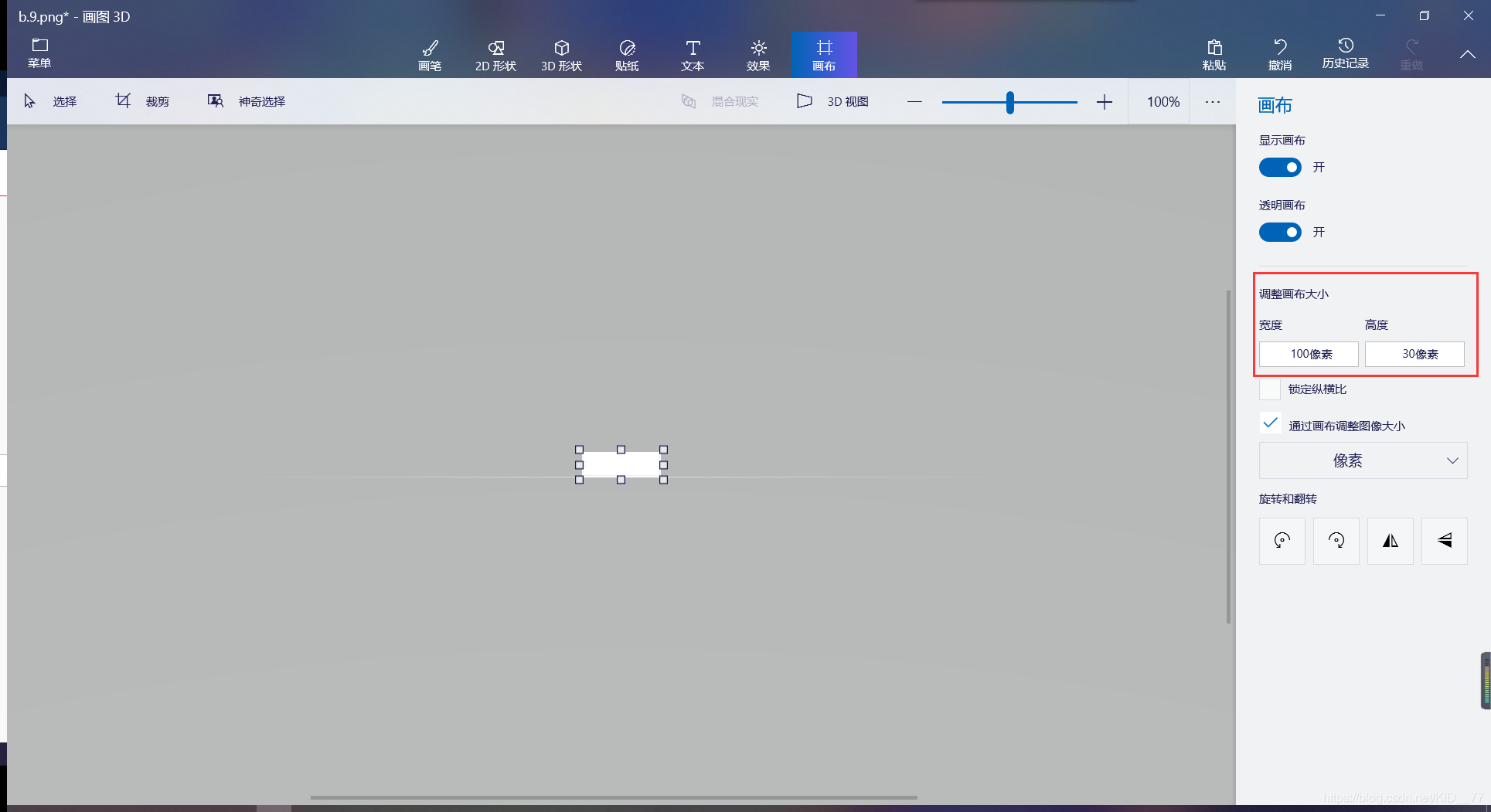Open the 菜单 menu folder icon

coord(39,46)
